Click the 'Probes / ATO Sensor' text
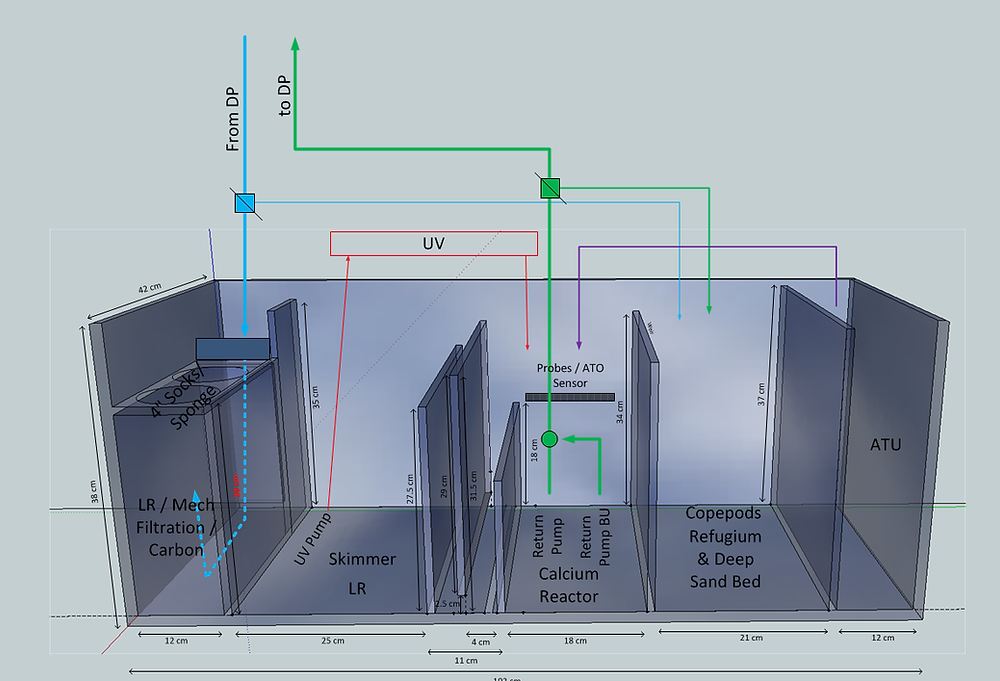This screenshot has width=1000, height=681. [570, 376]
